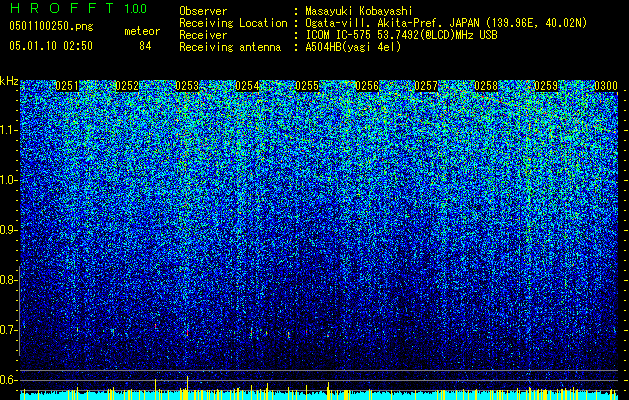Click the observer name Masayuki Kobayashi
Screen dimensions: 629x400
coord(359,11)
